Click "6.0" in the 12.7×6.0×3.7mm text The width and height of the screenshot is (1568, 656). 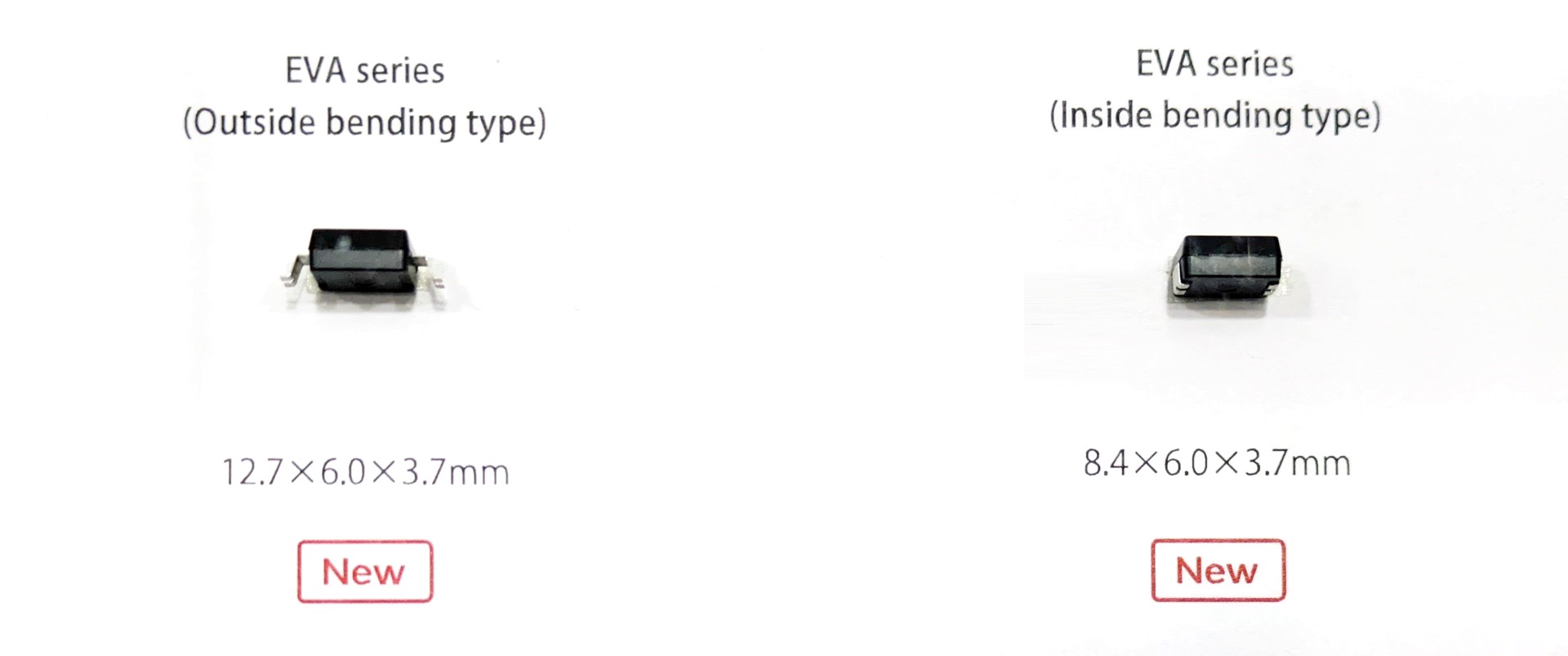(343, 472)
